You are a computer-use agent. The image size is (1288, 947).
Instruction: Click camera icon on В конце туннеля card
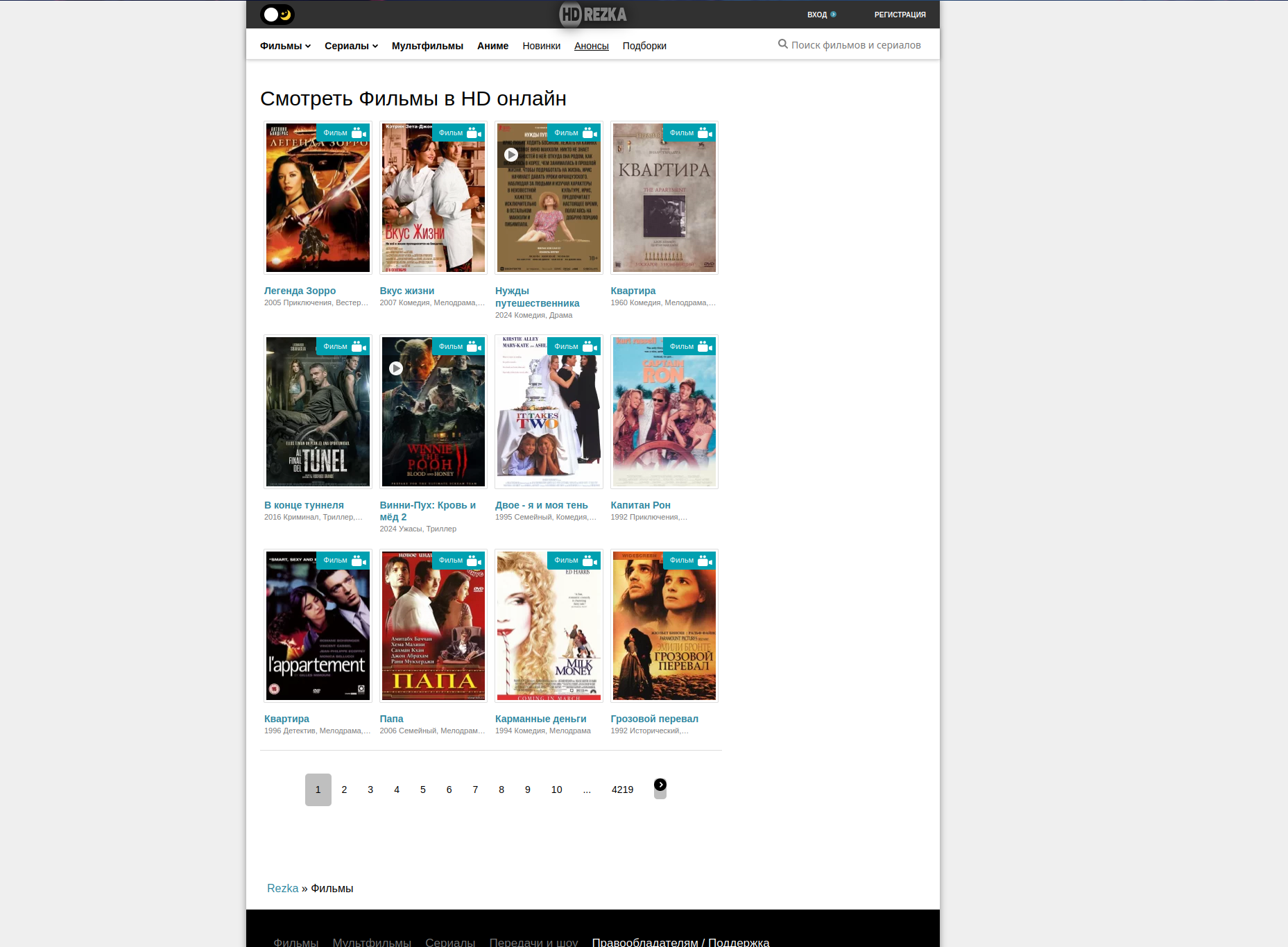pyautogui.click(x=359, y=346)
